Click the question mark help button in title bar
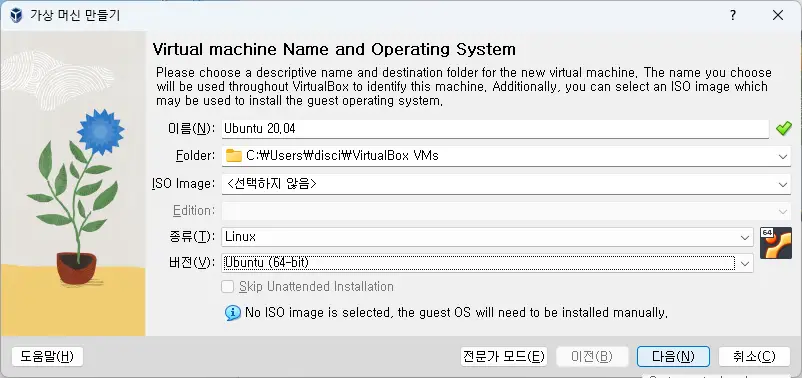Screen dimensions: 802x378 (733, 15)
